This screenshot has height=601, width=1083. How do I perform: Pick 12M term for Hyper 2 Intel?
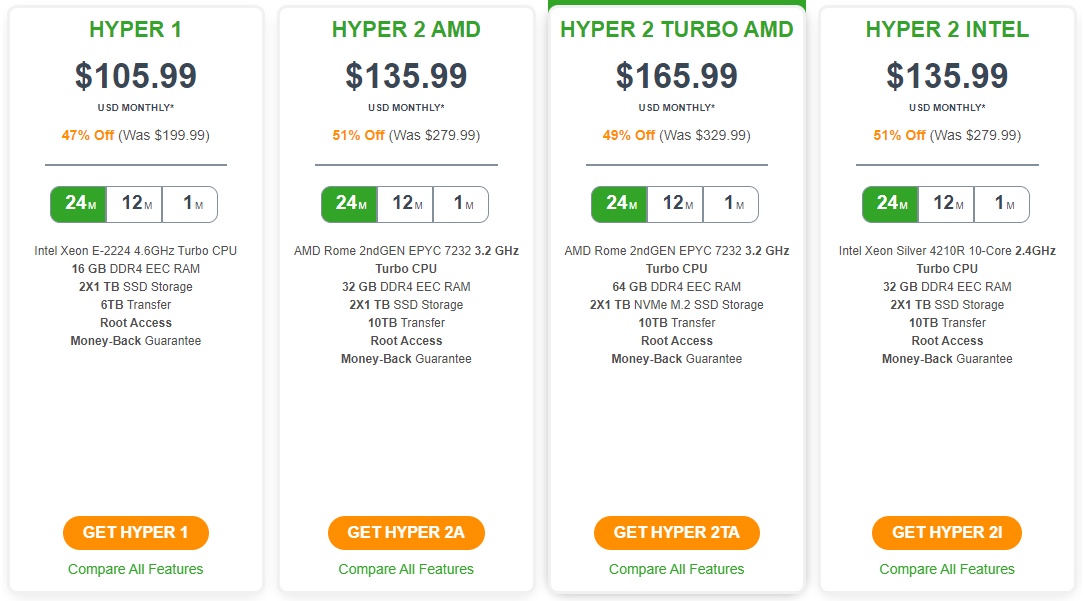[x=946, y=204]
